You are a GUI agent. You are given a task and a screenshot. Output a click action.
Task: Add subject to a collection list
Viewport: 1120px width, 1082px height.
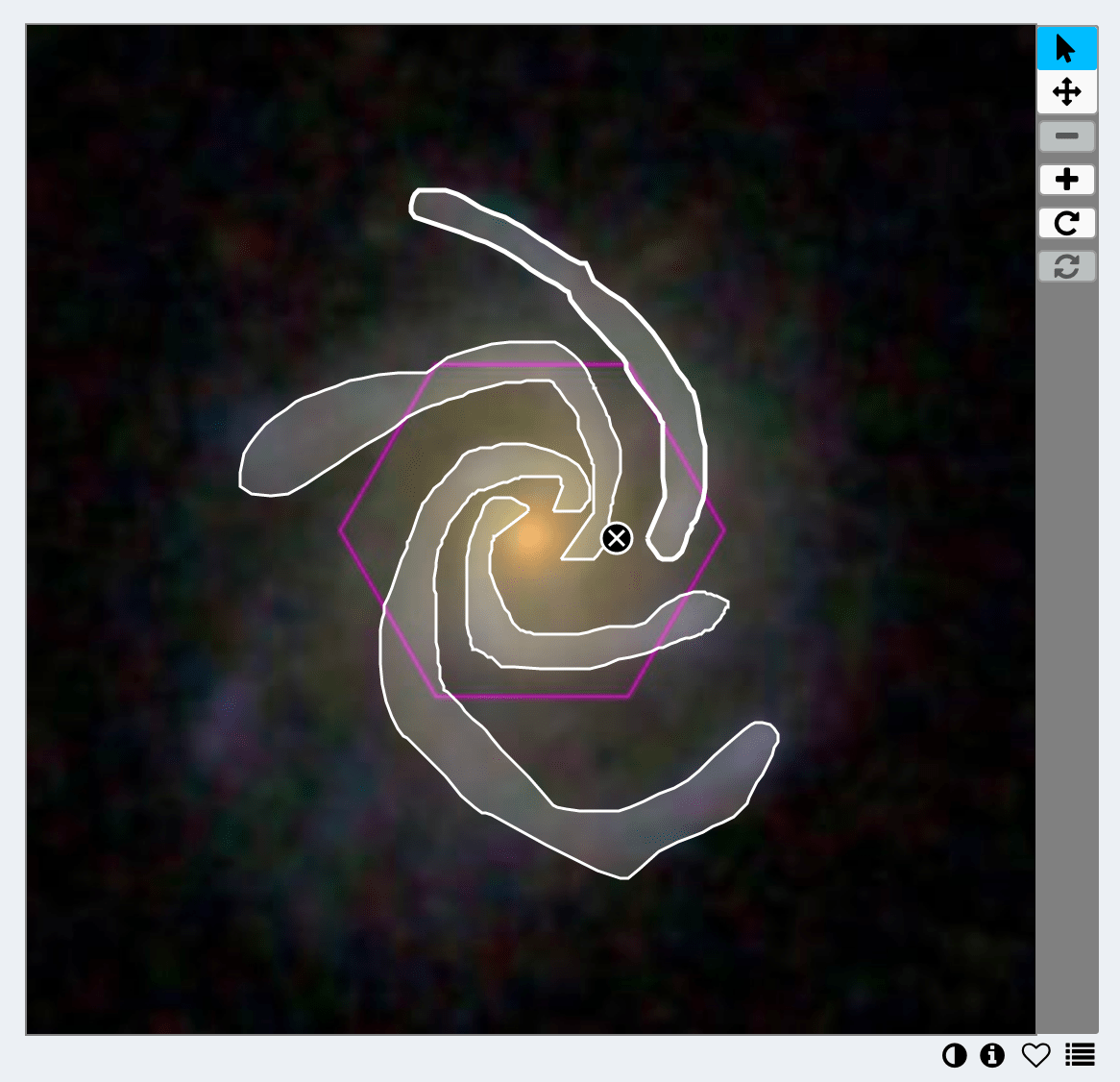tap(1080, 1055)
